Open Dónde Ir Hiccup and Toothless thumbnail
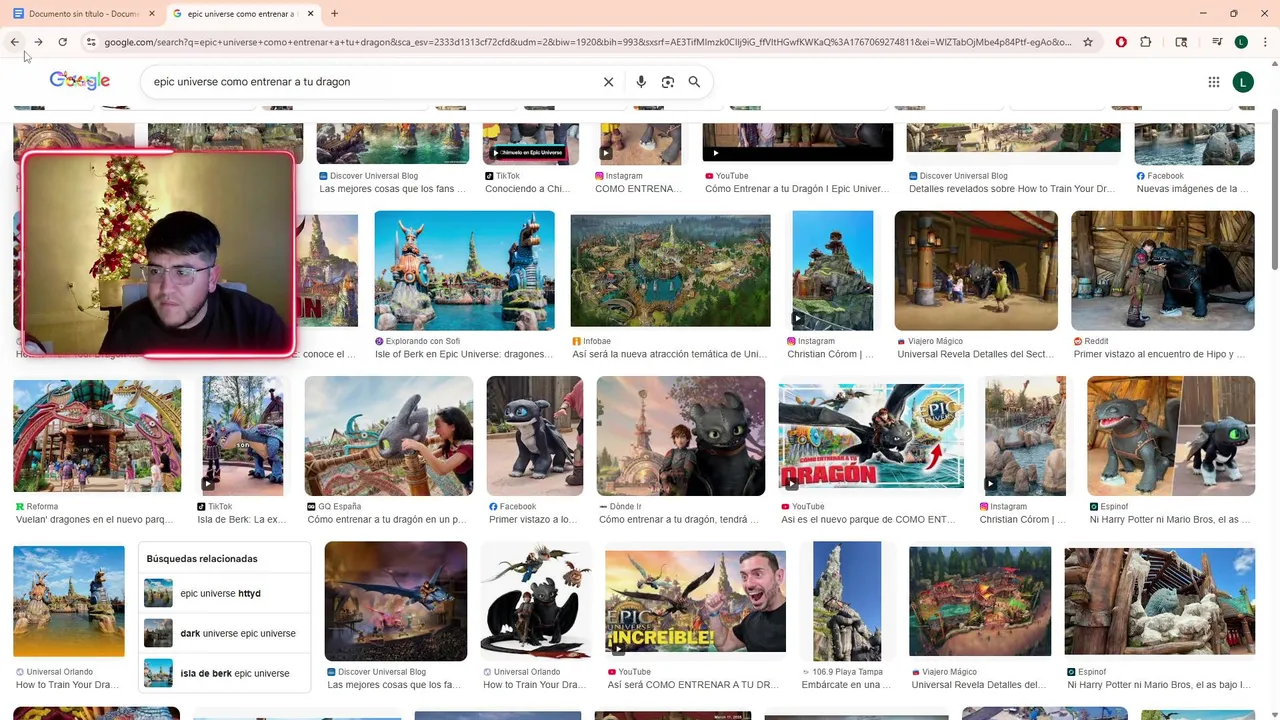The image size is (1280, 720). [681, 436]
